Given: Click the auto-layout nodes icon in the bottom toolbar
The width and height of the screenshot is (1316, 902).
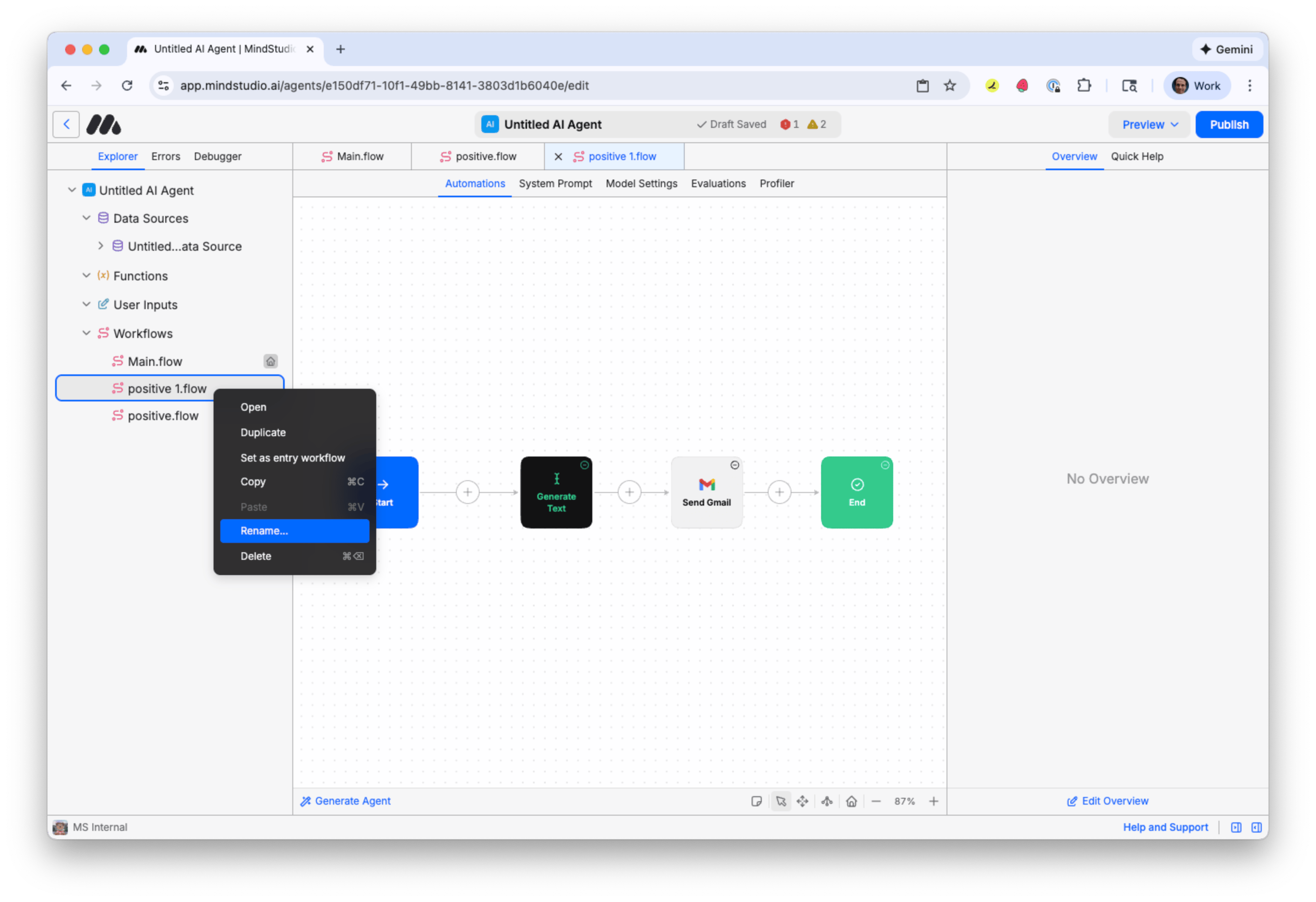Looking at the screenshot, I should coord(827,801).
